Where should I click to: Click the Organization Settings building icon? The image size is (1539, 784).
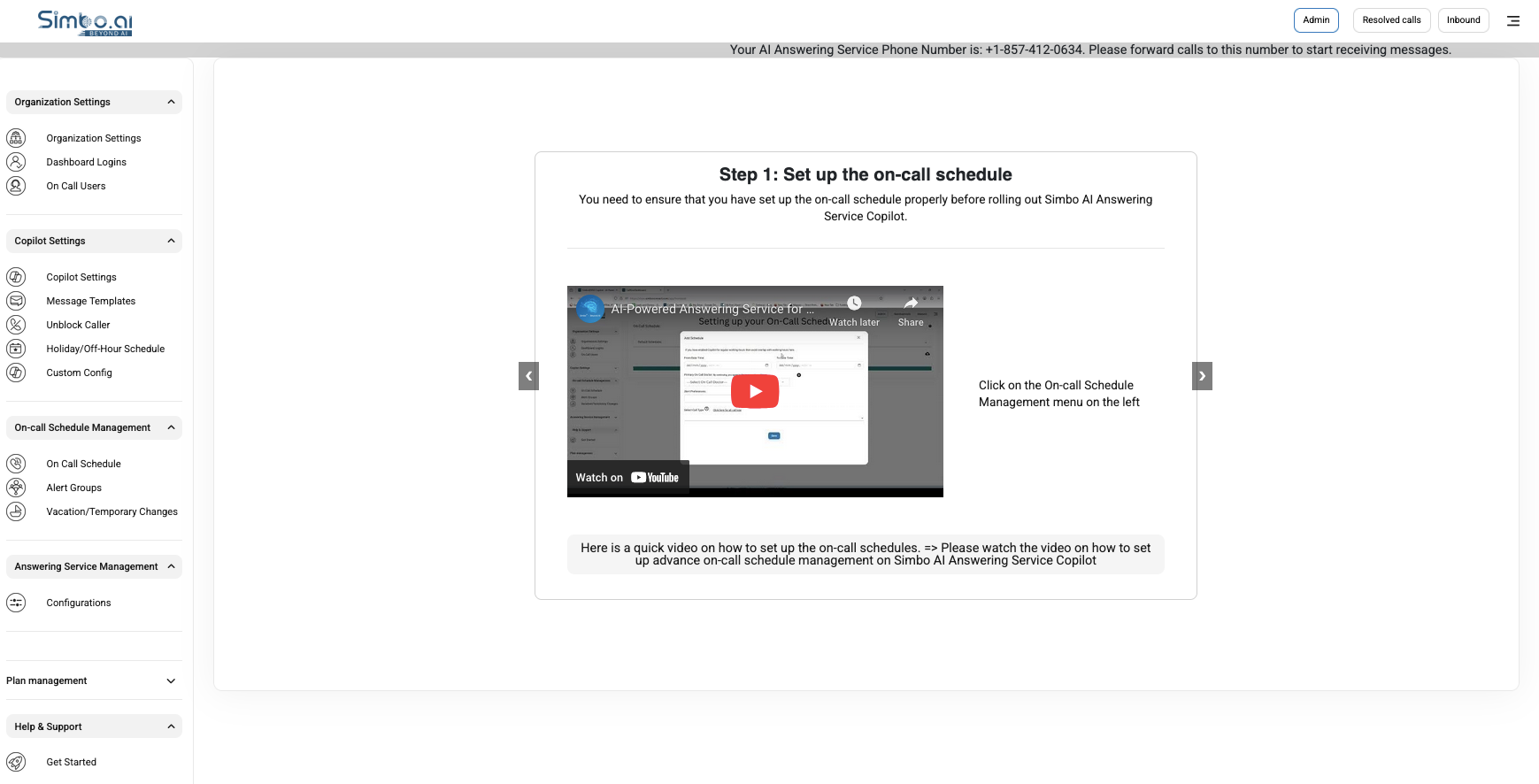pos(16,138)
